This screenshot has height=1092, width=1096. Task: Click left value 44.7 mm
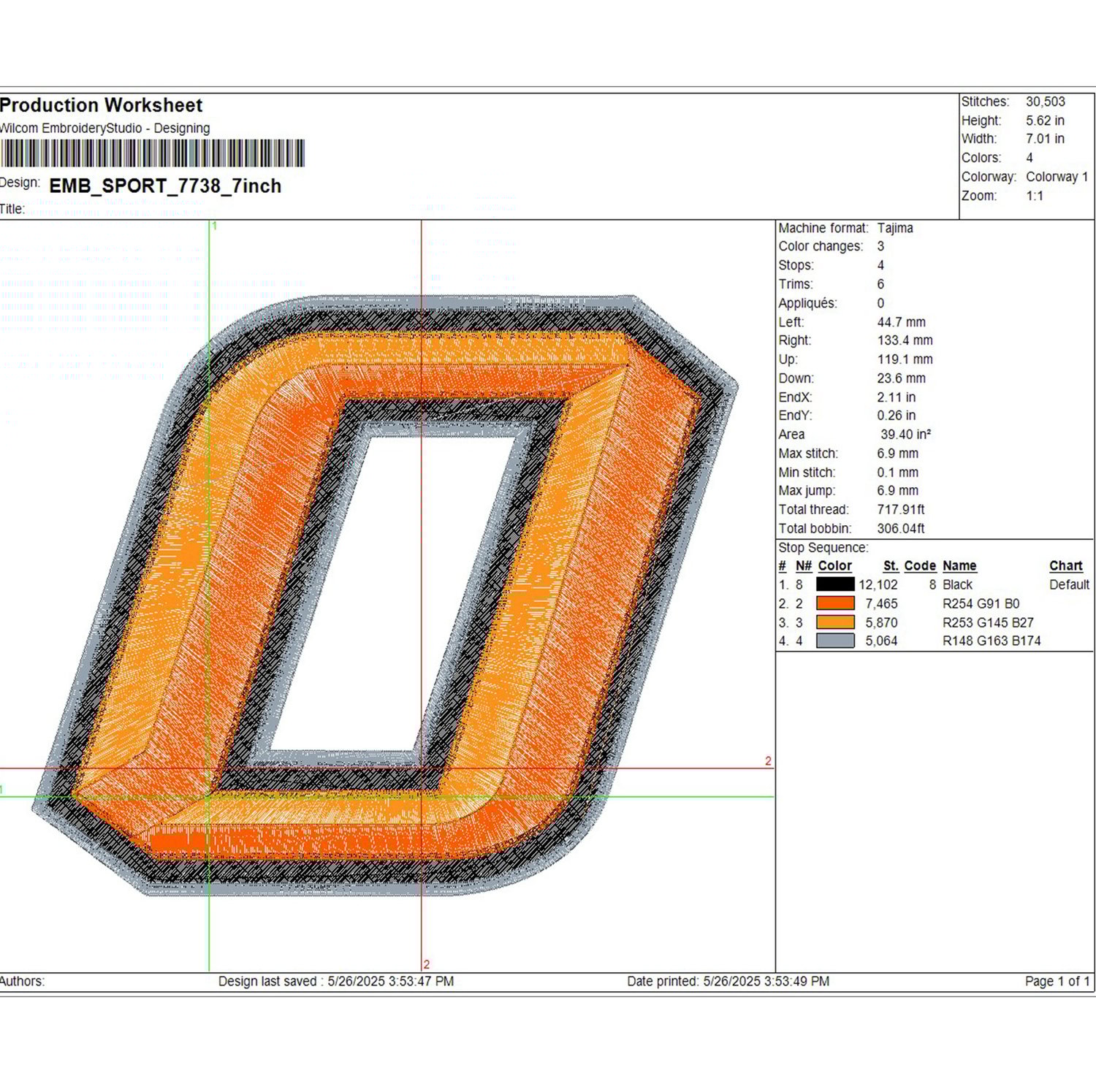(901, 322)
